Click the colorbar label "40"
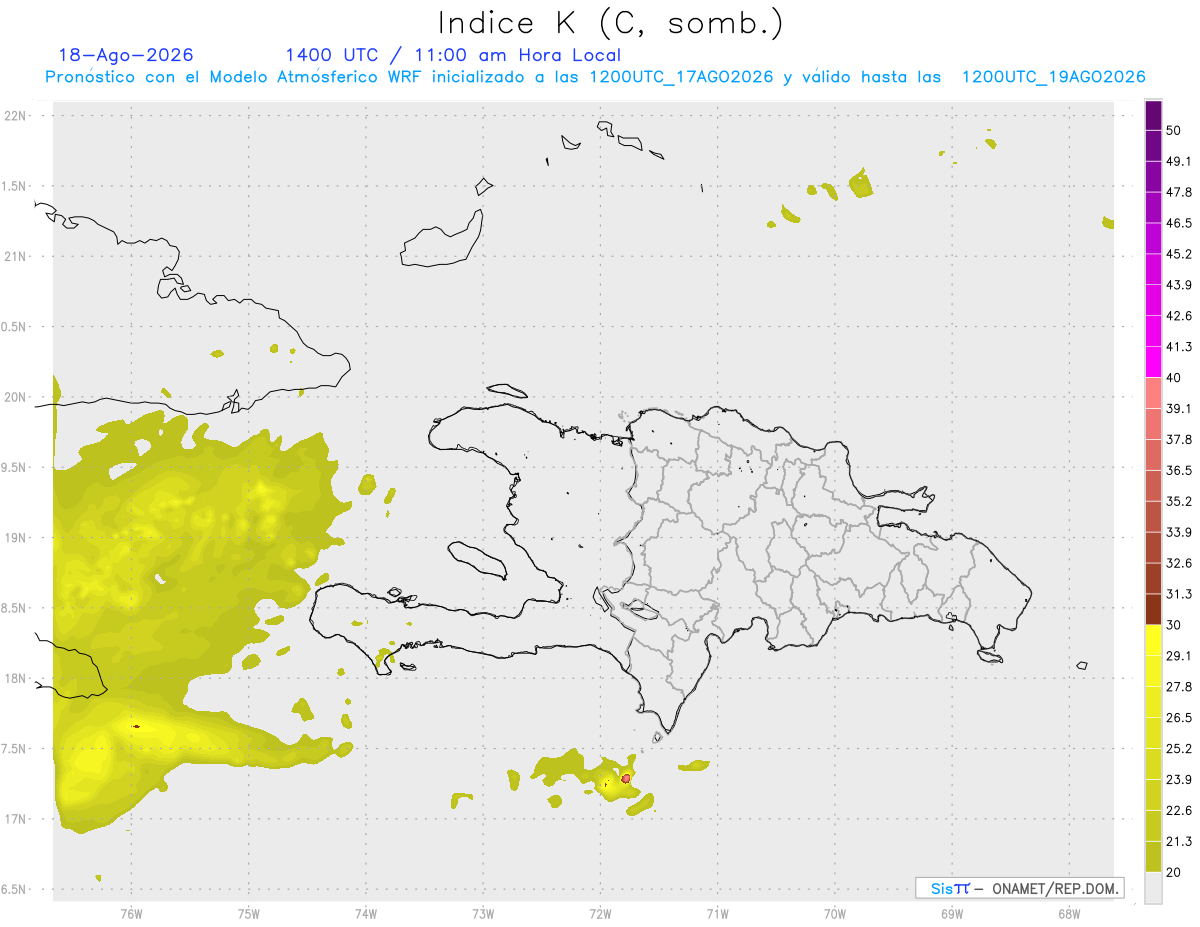The image size is (1200, 927). point(1175,378)
